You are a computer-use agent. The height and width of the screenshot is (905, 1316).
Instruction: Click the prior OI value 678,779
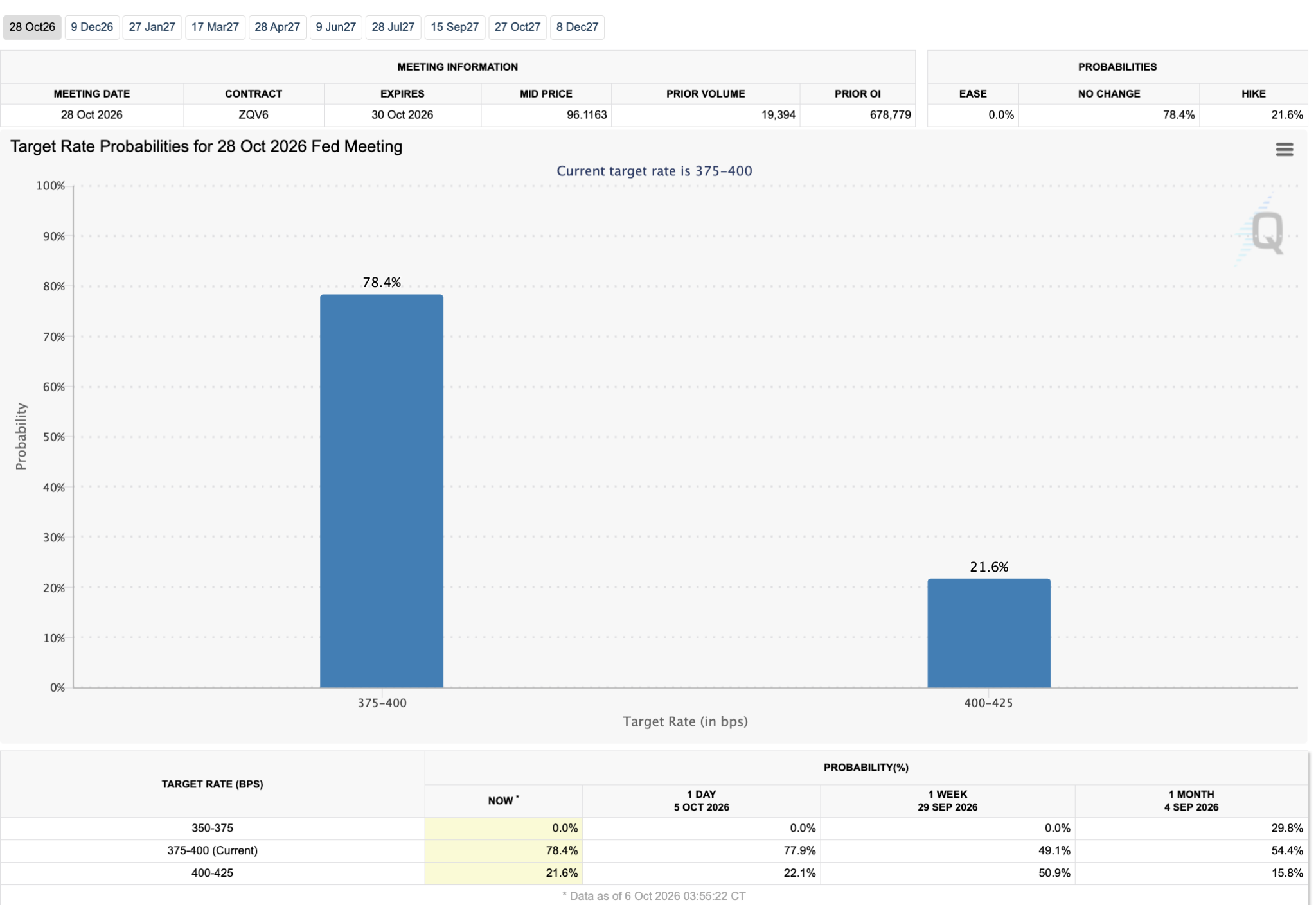coord(890,115)
